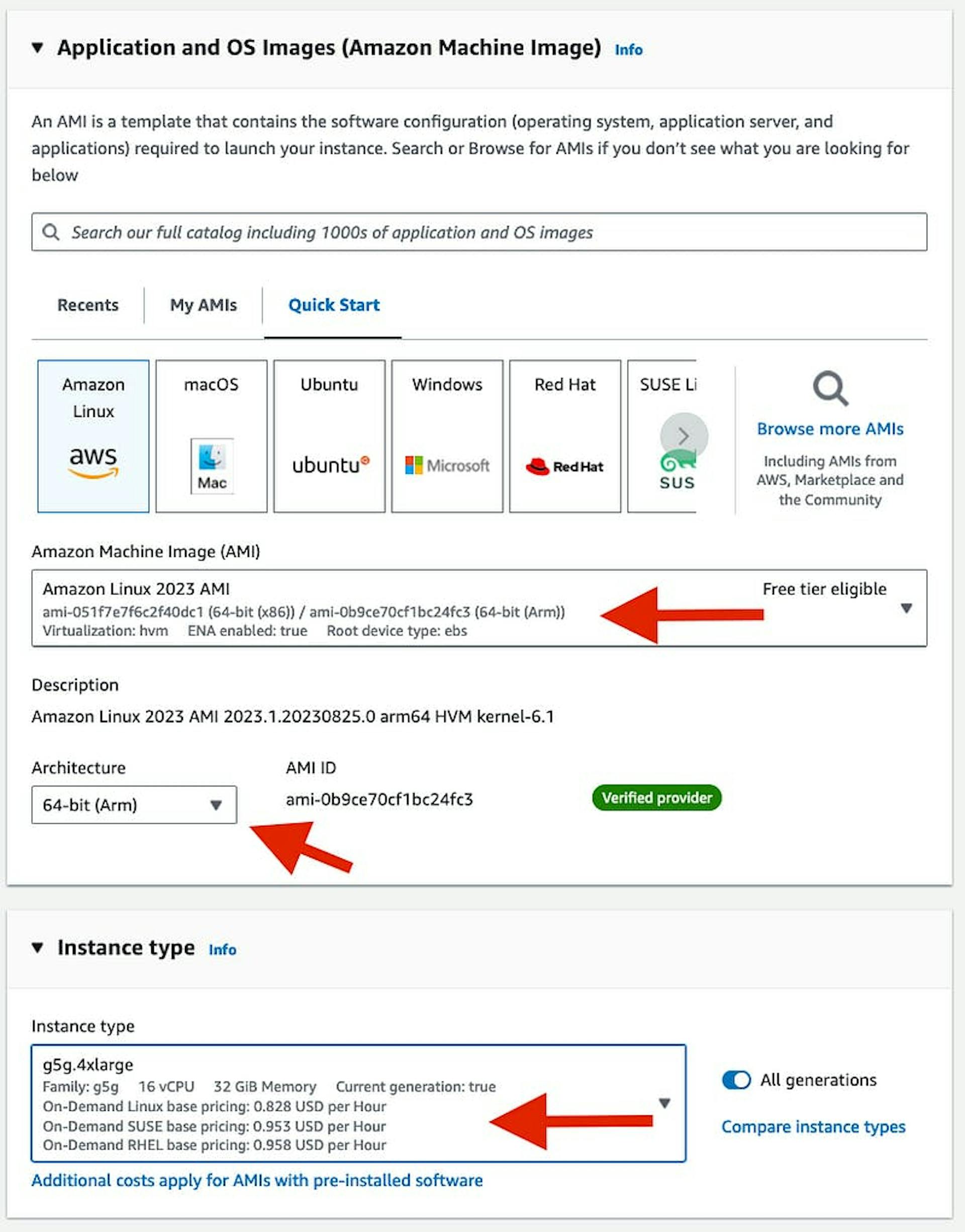The image size is (965, 1232).
Task: Collapse the Instance type section
Action: (x=37, y=948)
